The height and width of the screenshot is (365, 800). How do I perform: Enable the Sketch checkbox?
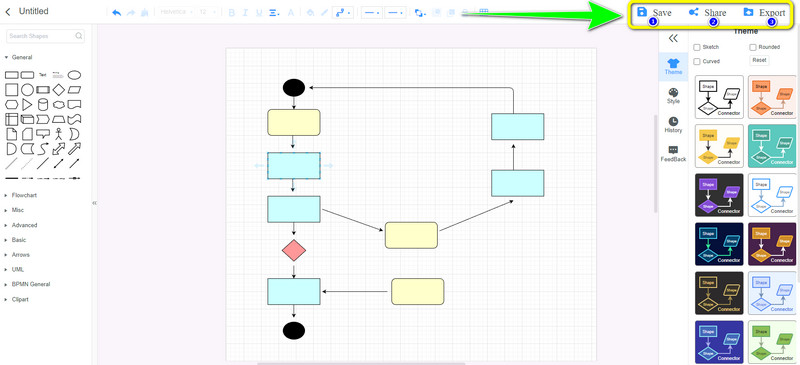pyautogui.click(x=696, y=47)
